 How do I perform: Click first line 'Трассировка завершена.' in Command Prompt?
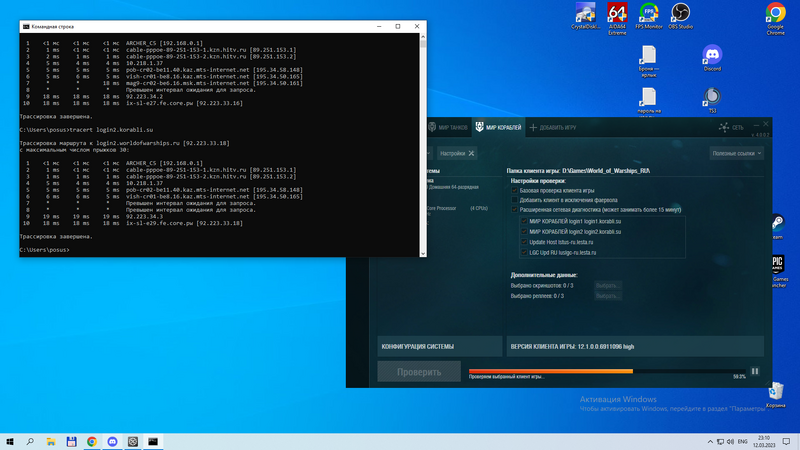tap(56, 116)
